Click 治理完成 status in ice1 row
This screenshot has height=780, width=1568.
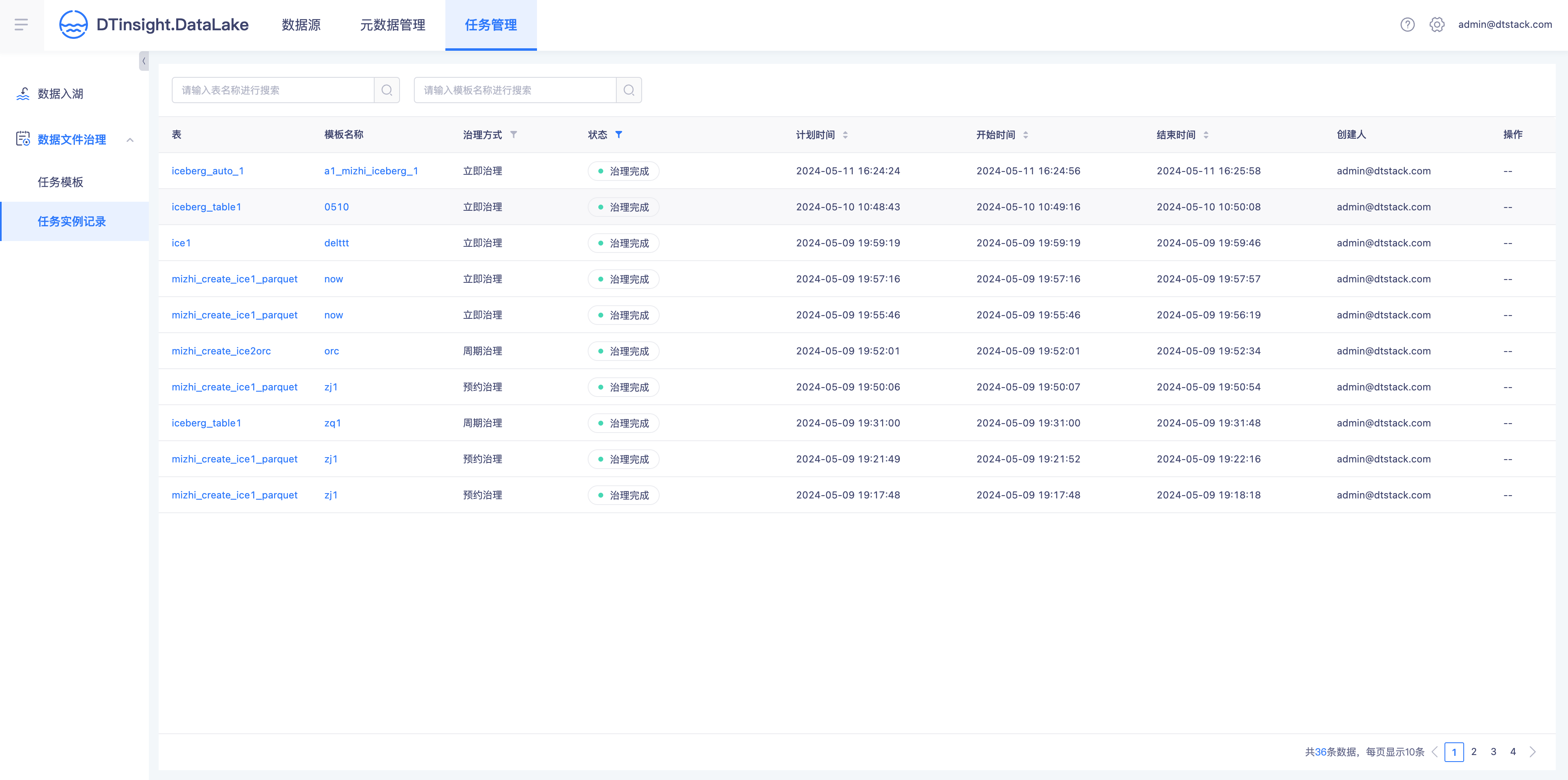(623, 243)
